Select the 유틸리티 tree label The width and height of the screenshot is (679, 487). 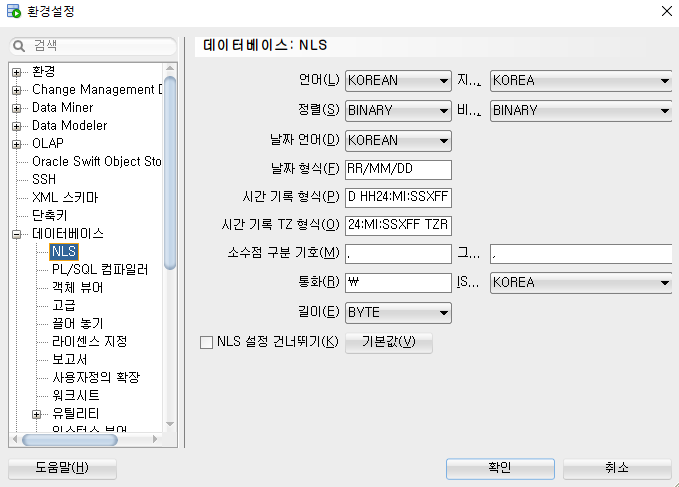tap(75, 413)
